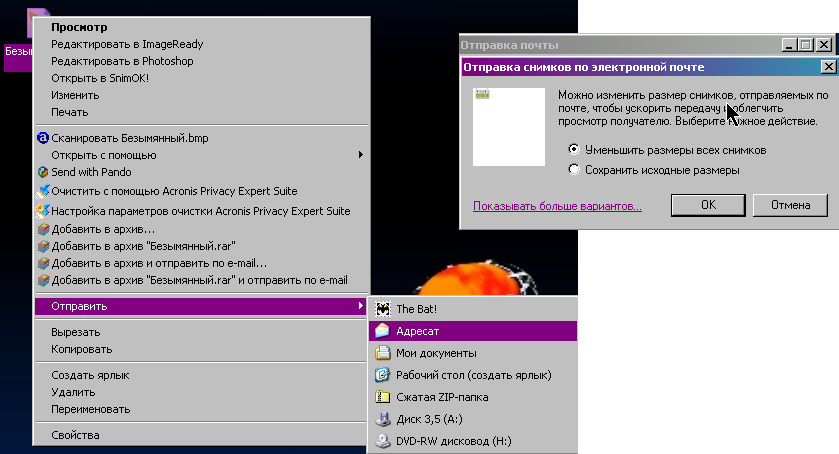Expand the Открыть с помощью submenu arrow
This screenshot has height=454, width=839.
(360, 155)
